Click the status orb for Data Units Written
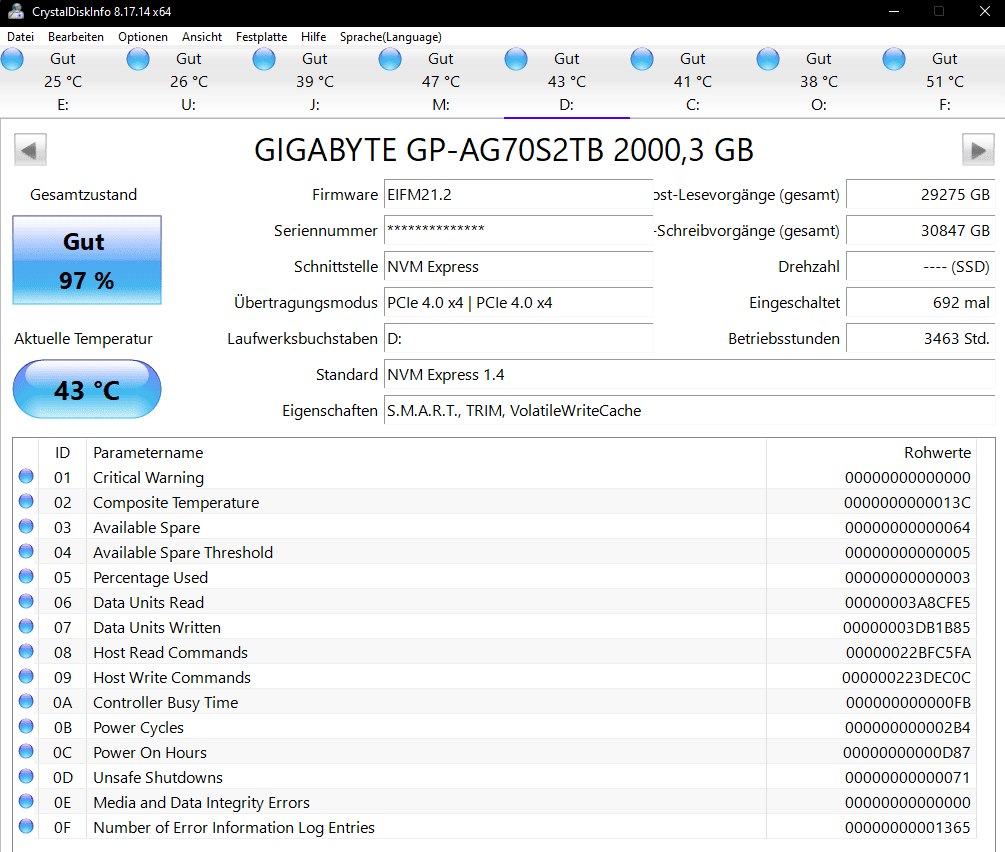Screen dimensions: 1005x852 coord(26,626)
